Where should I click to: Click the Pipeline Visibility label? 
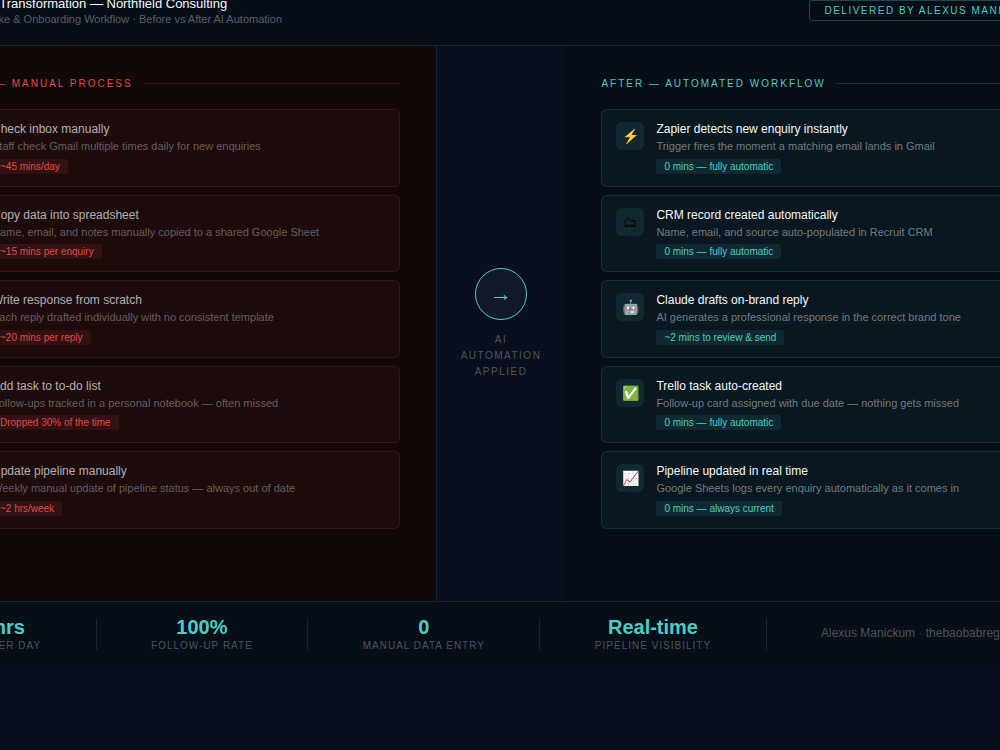click(652, 645)
